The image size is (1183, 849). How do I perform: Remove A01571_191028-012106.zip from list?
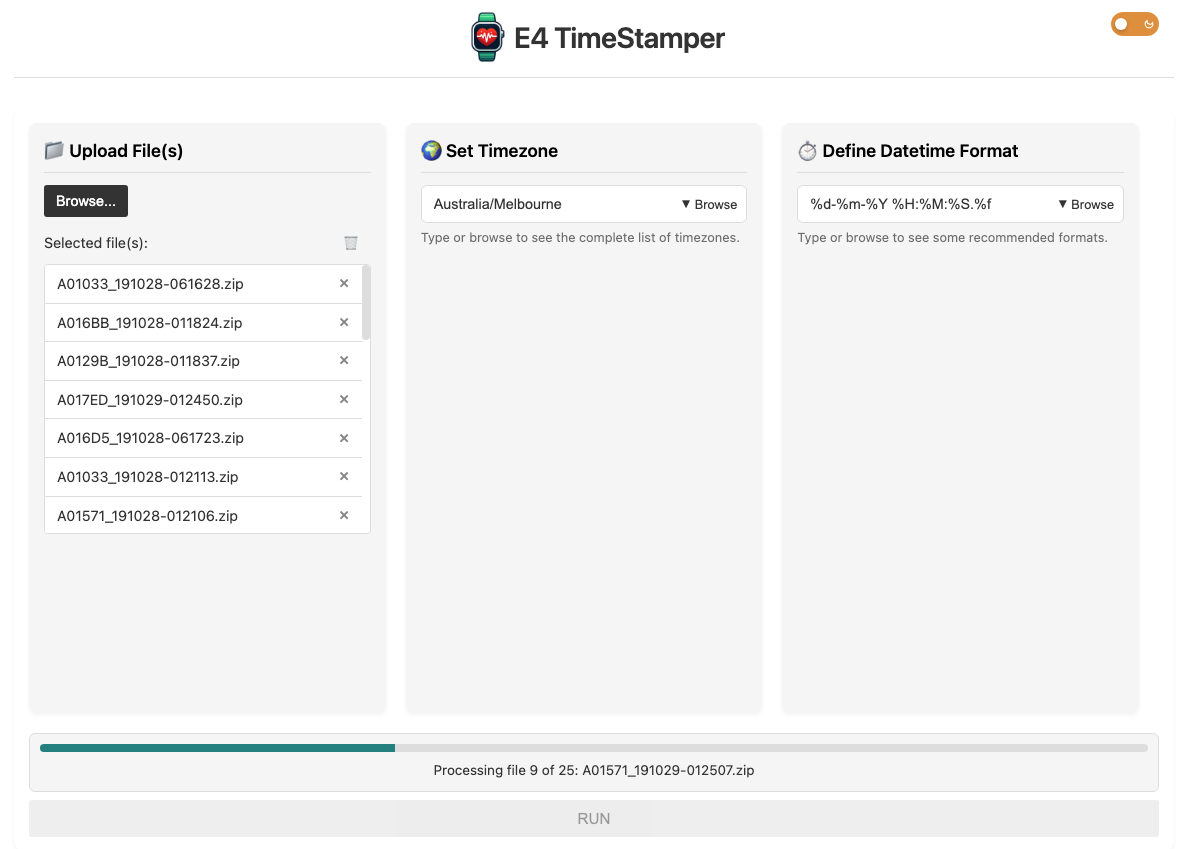[x=344, y=515]
